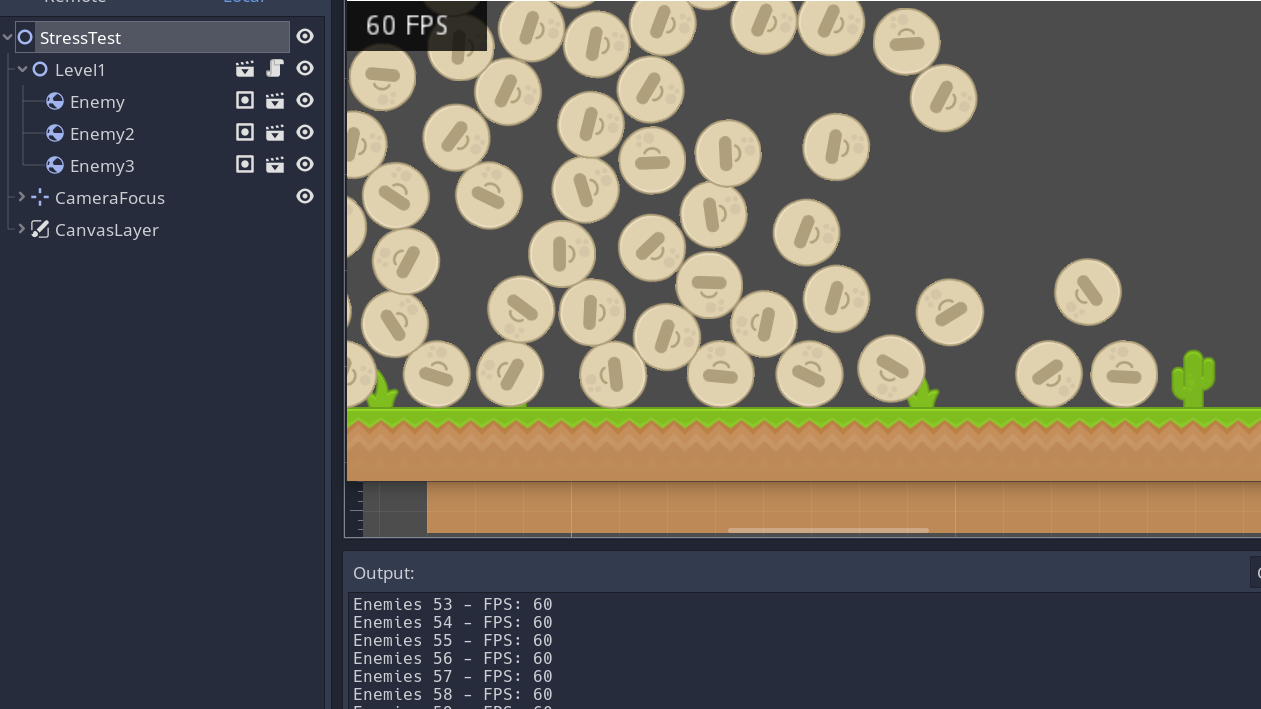This screenshot has width=1261, height=709.
Task: Hide the Level1 node
Action: 305,69
